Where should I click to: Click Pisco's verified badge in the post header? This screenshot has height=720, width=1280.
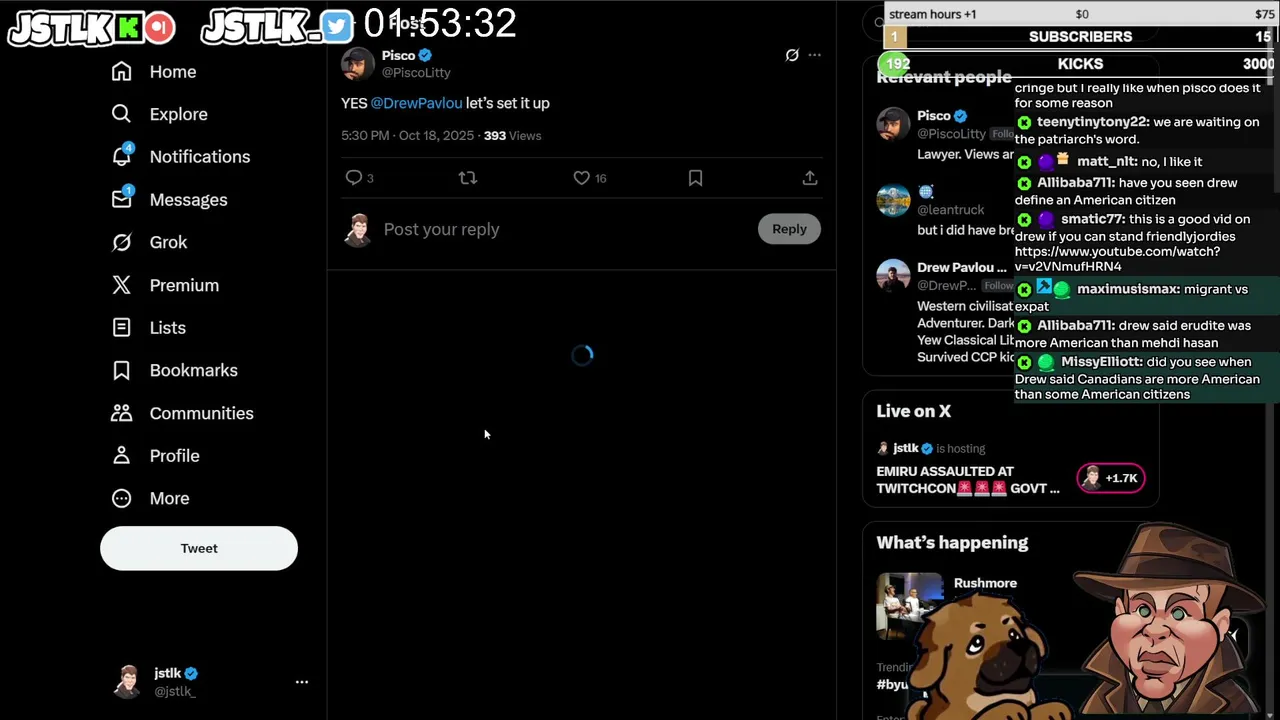[x=425, y=55]
